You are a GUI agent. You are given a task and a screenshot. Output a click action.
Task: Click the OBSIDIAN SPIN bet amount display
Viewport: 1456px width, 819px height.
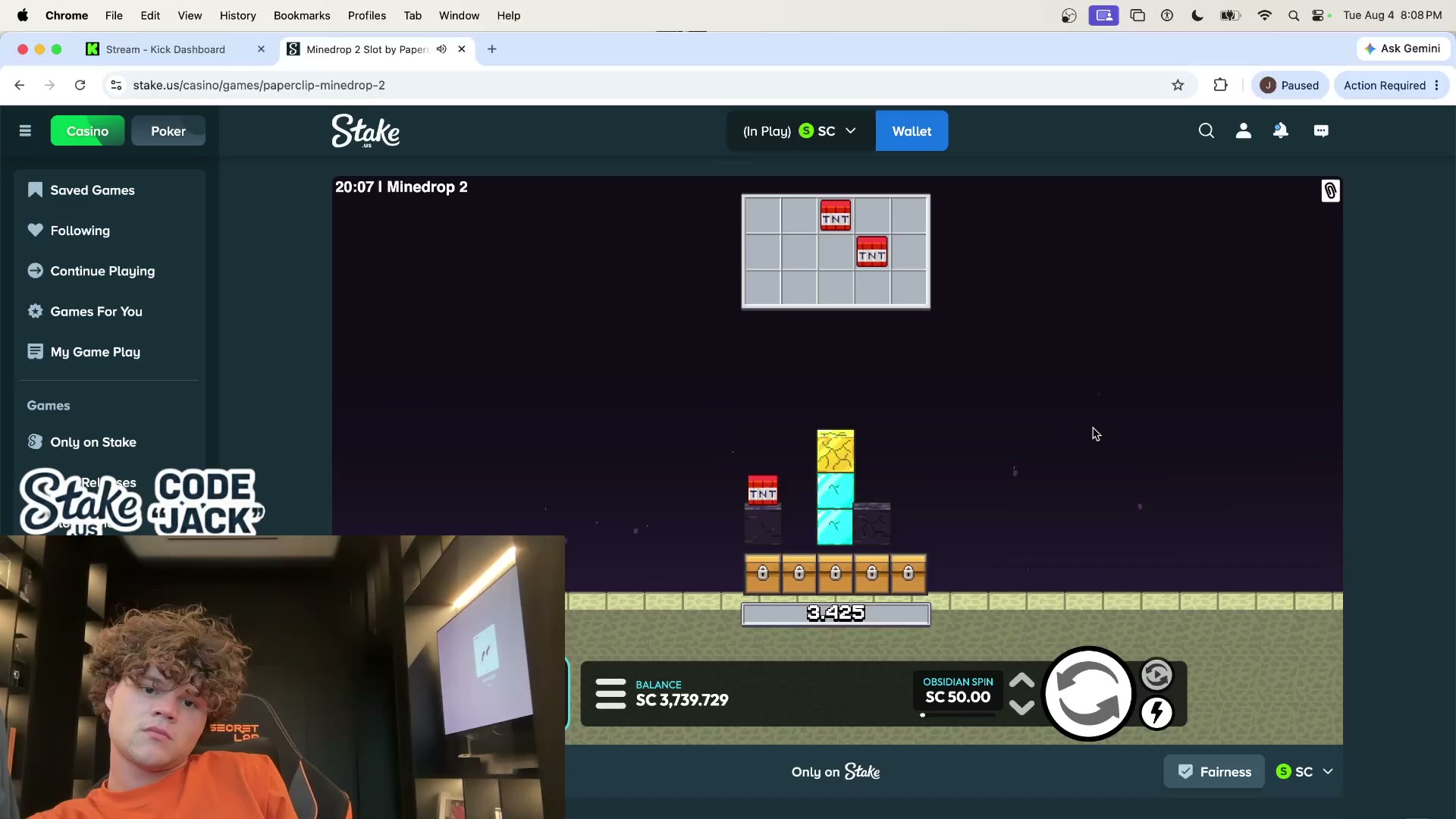click(958, 691)
